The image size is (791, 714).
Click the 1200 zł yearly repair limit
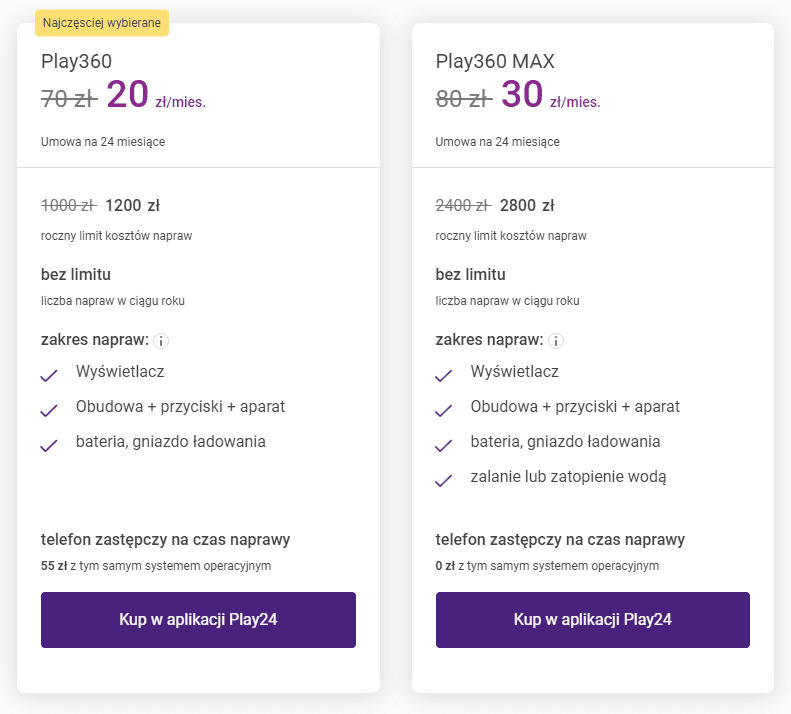(x=132, y=206)
